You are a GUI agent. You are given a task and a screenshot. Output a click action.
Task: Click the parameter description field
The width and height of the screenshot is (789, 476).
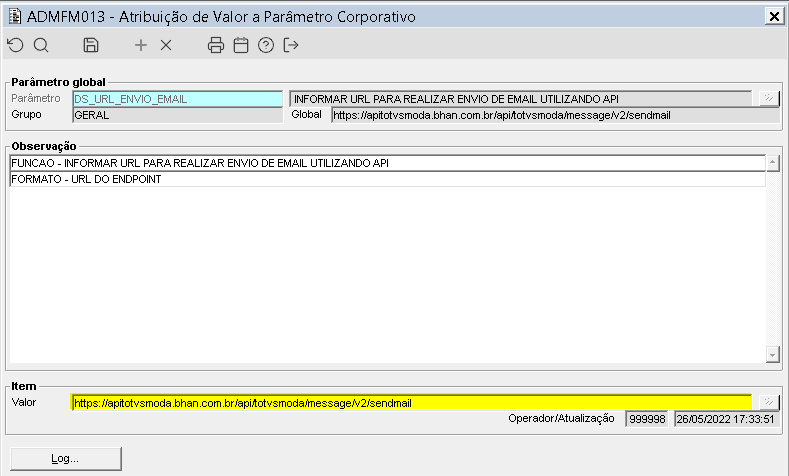[x=521, y=99]
